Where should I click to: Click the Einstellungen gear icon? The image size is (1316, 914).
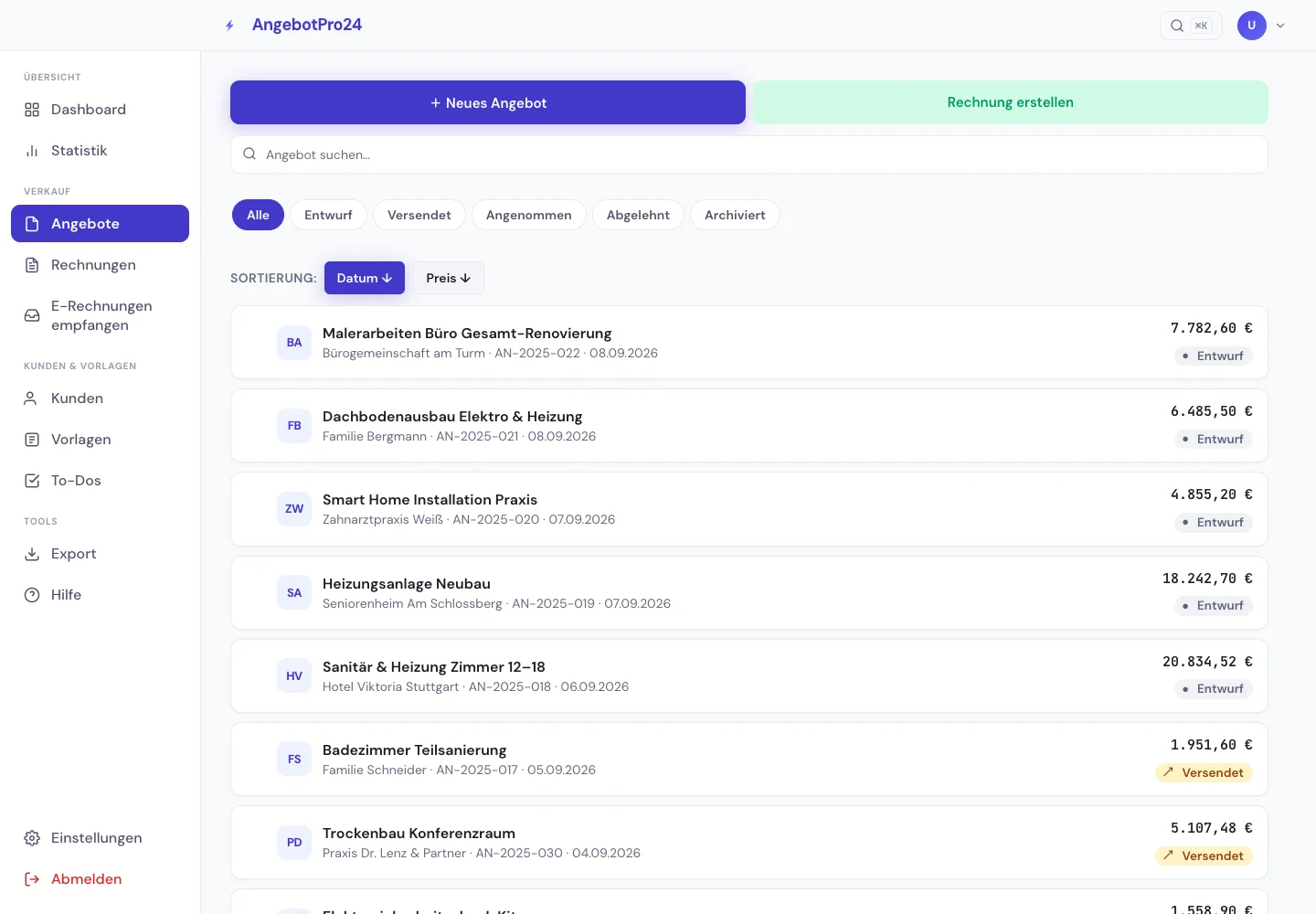[32, 838]
